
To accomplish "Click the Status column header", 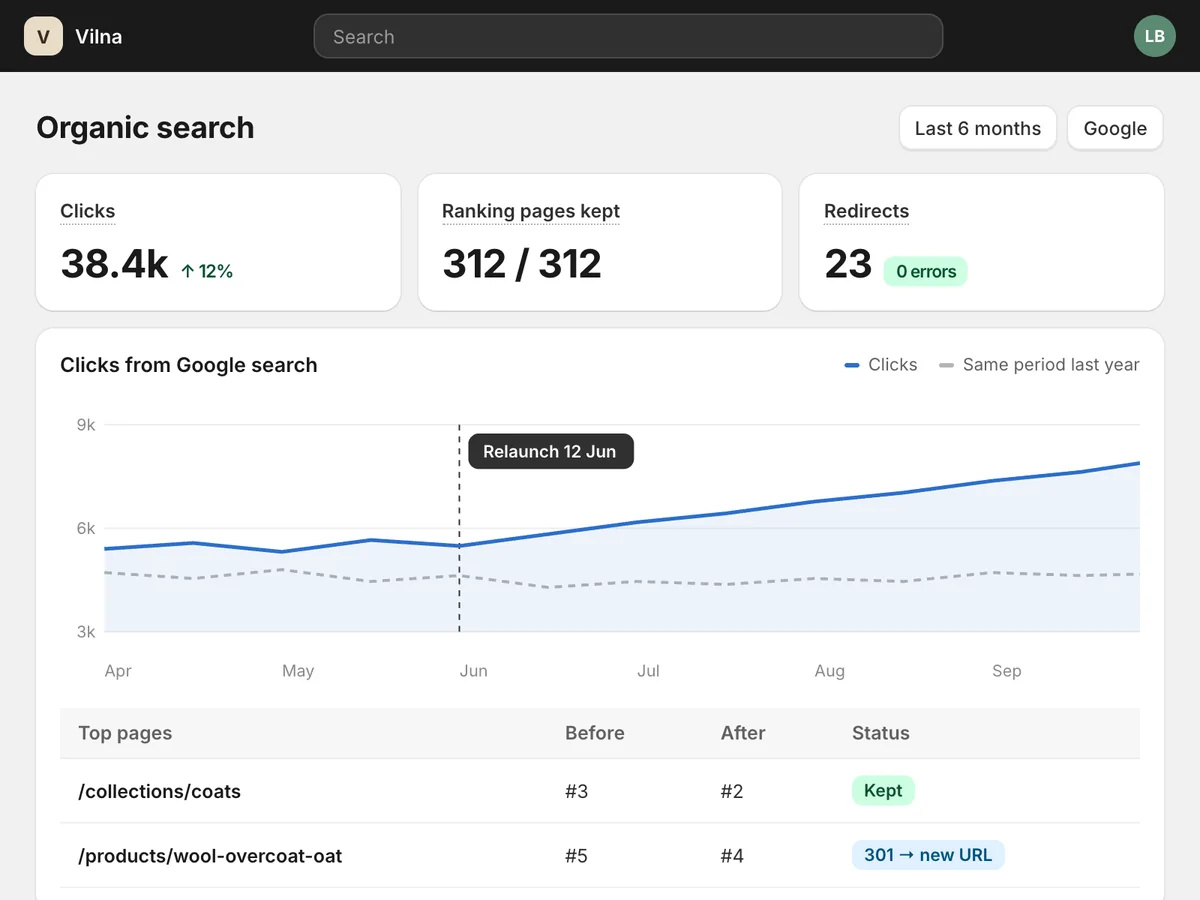I will 881,733.
